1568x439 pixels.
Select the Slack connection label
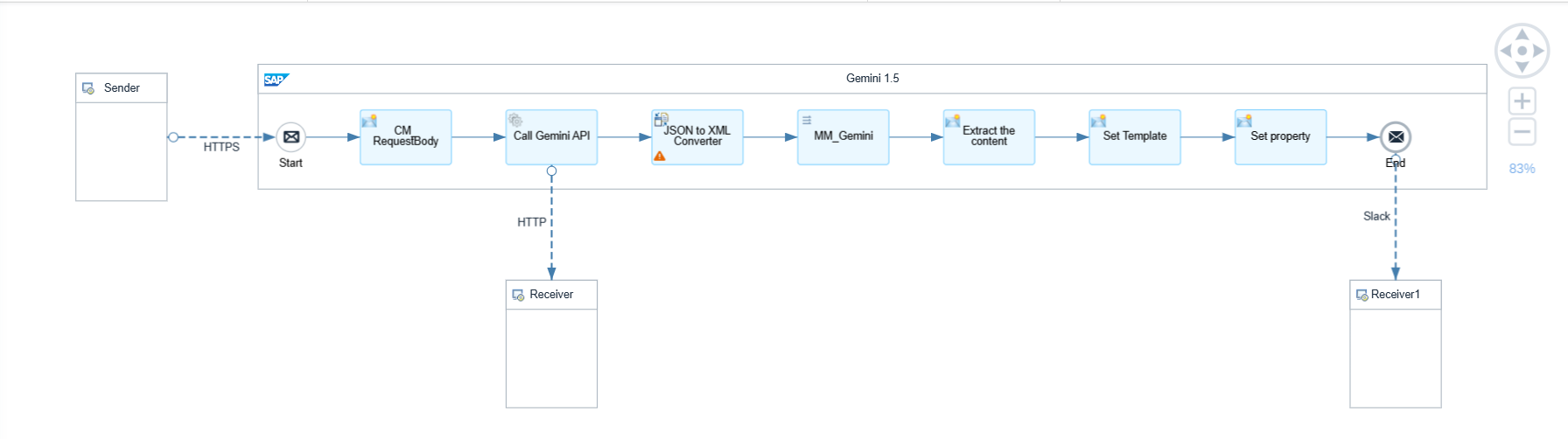click(1376, 216)
